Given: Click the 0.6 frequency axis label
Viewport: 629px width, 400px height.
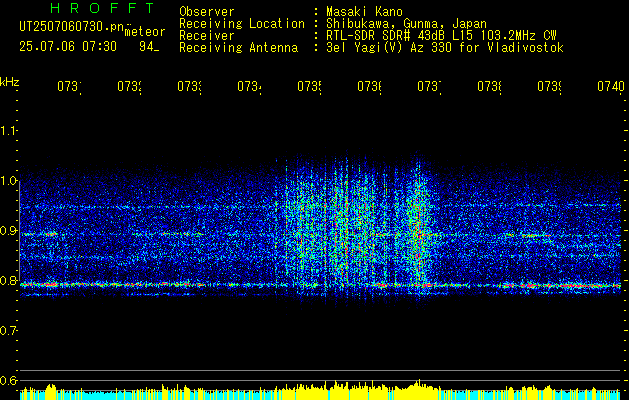Looking at the screenshot, I should tap(9, 380).
